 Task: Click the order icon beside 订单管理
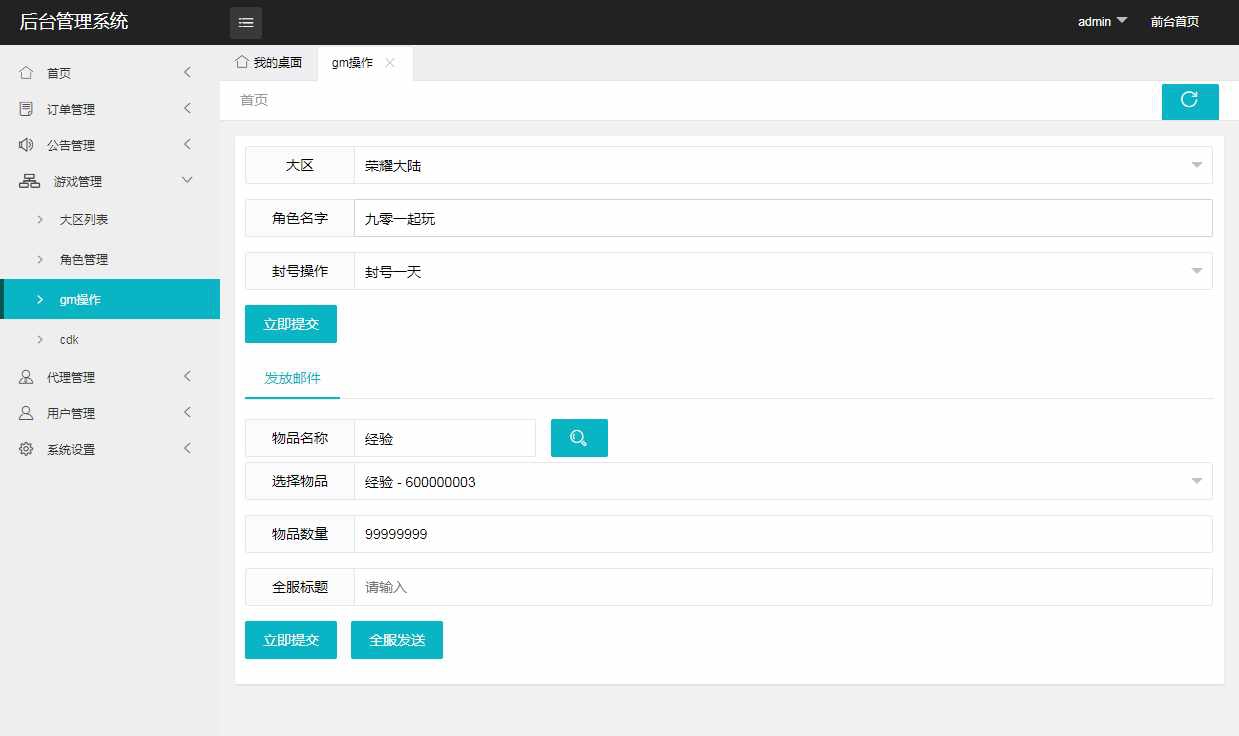click(x=26, y=109)
